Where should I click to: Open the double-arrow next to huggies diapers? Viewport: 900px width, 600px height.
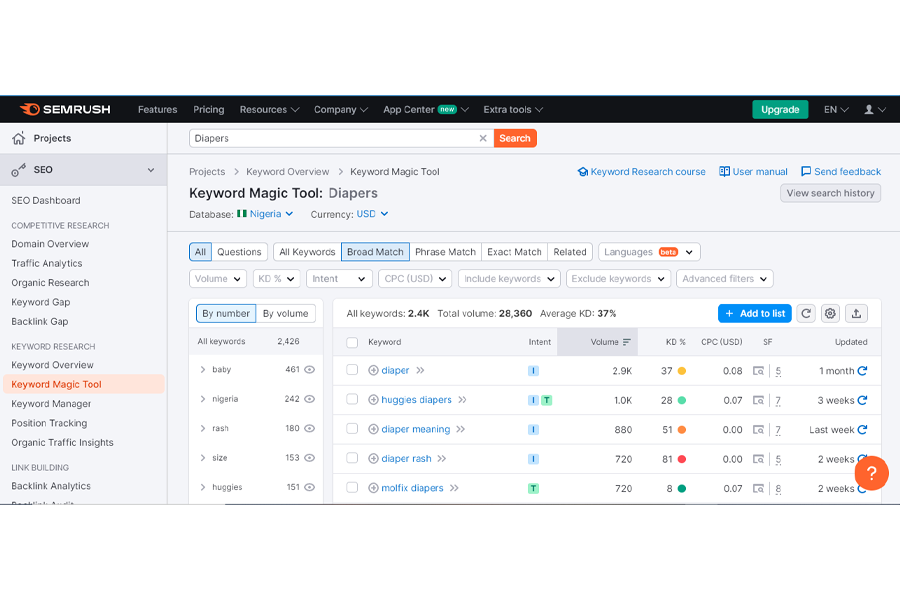(463, 400)
